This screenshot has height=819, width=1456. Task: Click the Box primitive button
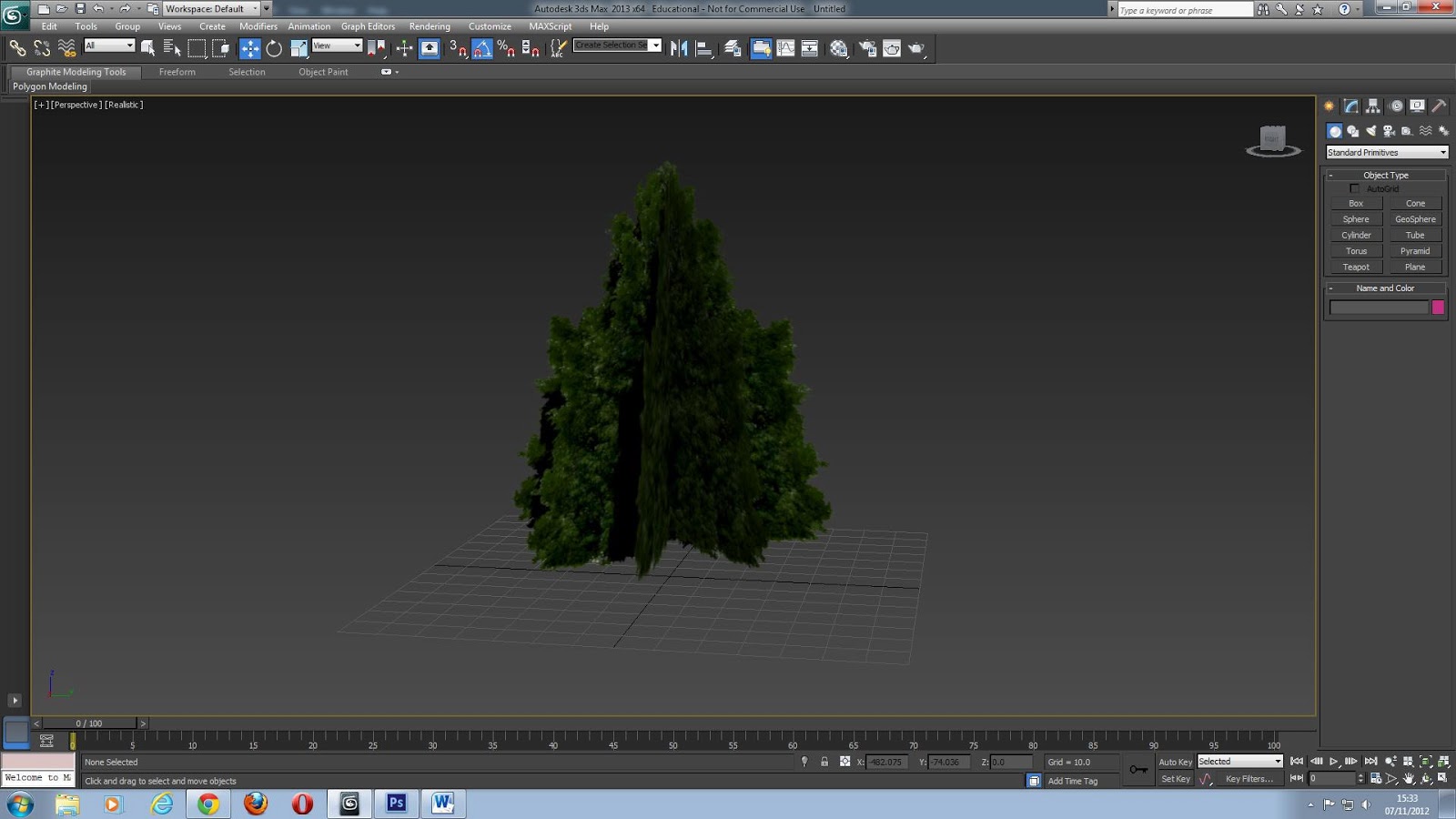pos(1356,203)
